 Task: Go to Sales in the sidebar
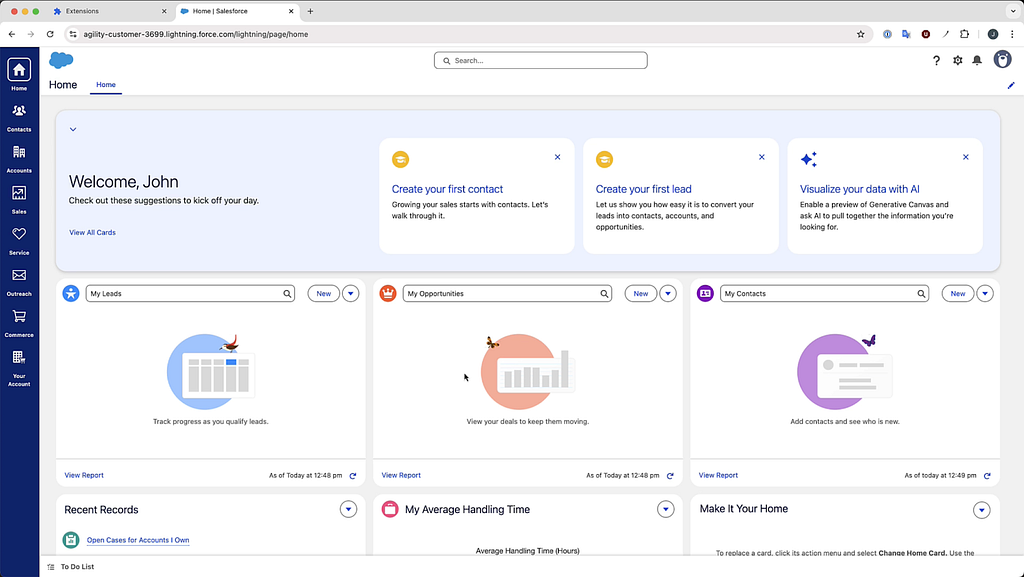[x=19, y=200]
